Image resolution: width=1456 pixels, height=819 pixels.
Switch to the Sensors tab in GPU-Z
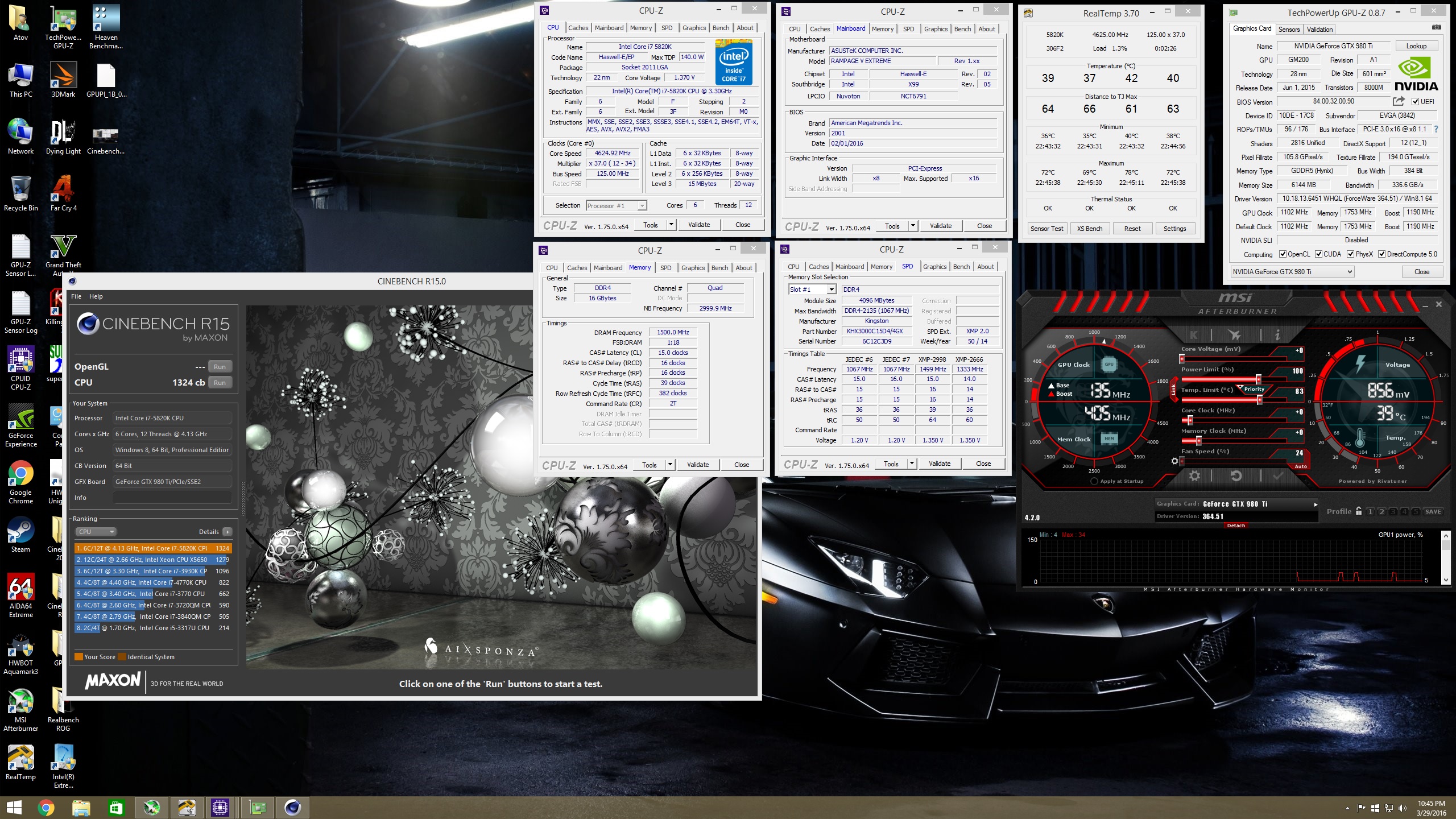point(1289,29)
